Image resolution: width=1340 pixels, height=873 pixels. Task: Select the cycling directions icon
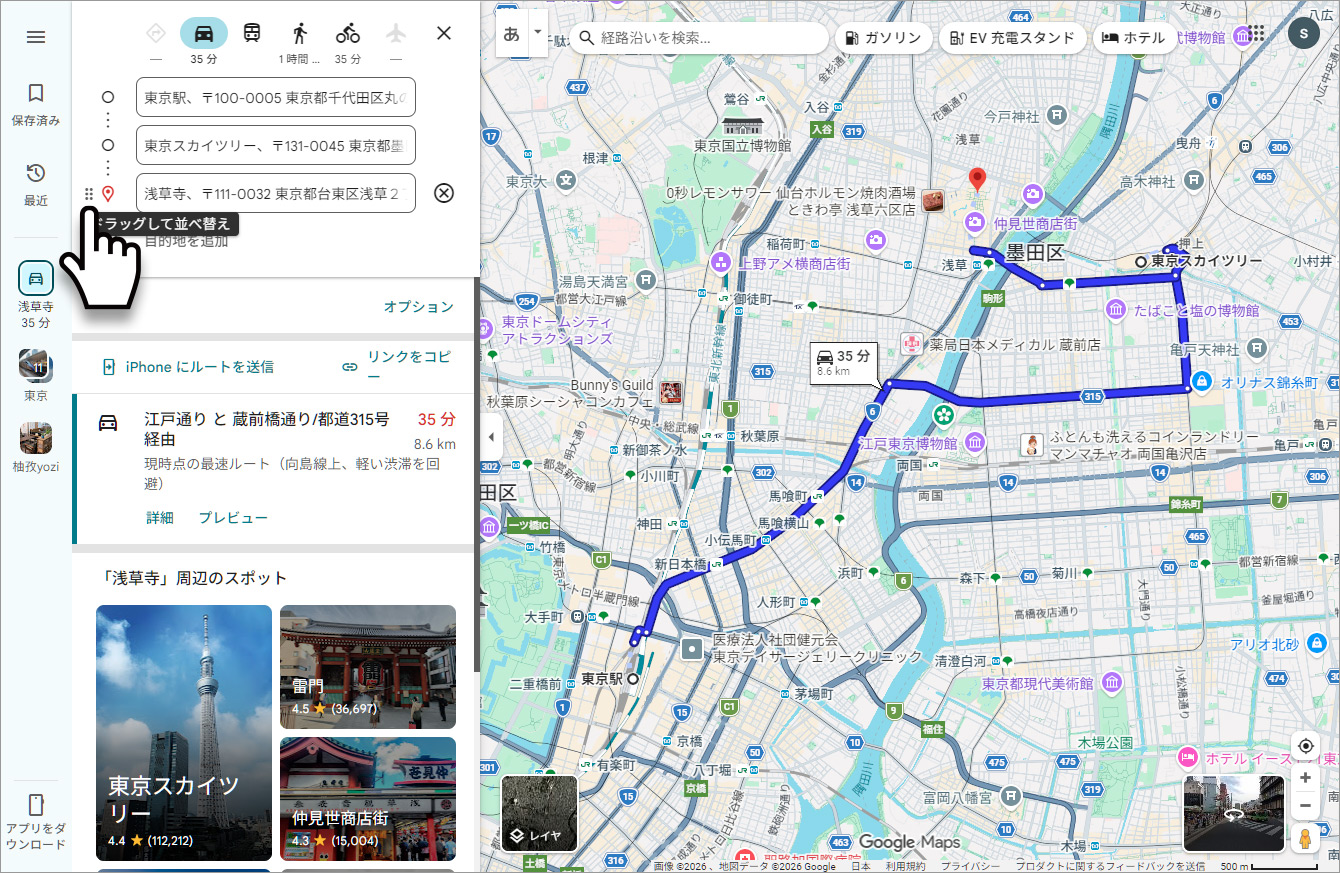click(x=346, y=31)
